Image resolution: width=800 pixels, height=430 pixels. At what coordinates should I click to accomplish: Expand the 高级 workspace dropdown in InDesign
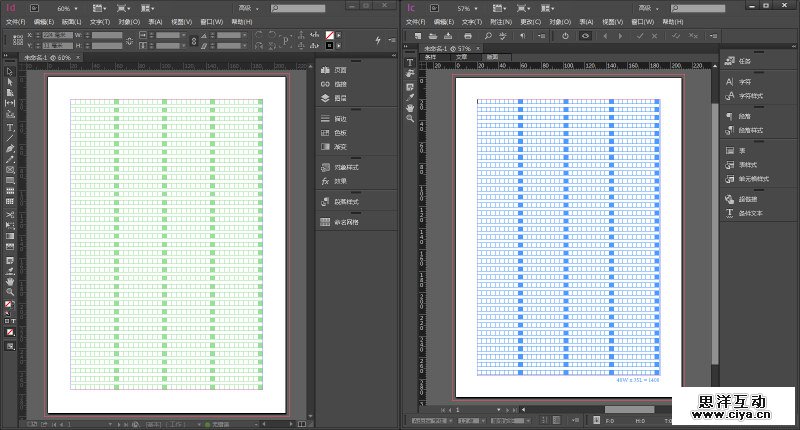(247, 7)
